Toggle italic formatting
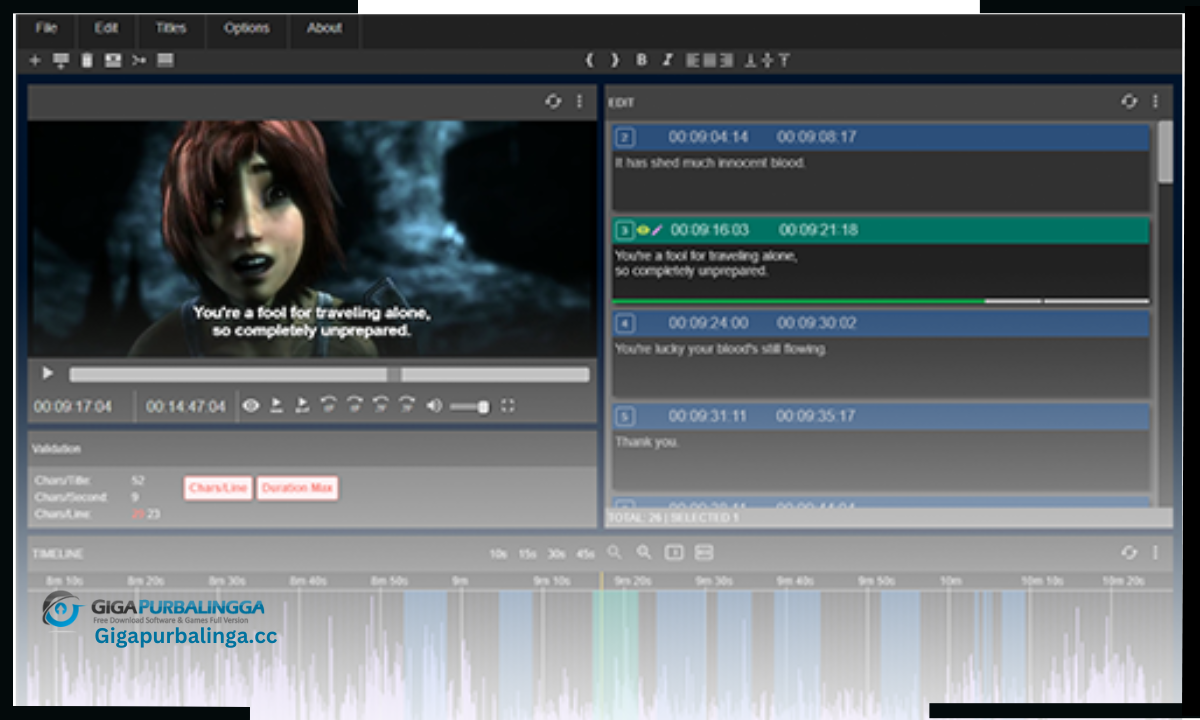Viewport: 1200px width, 720px height. coord(668,61)
